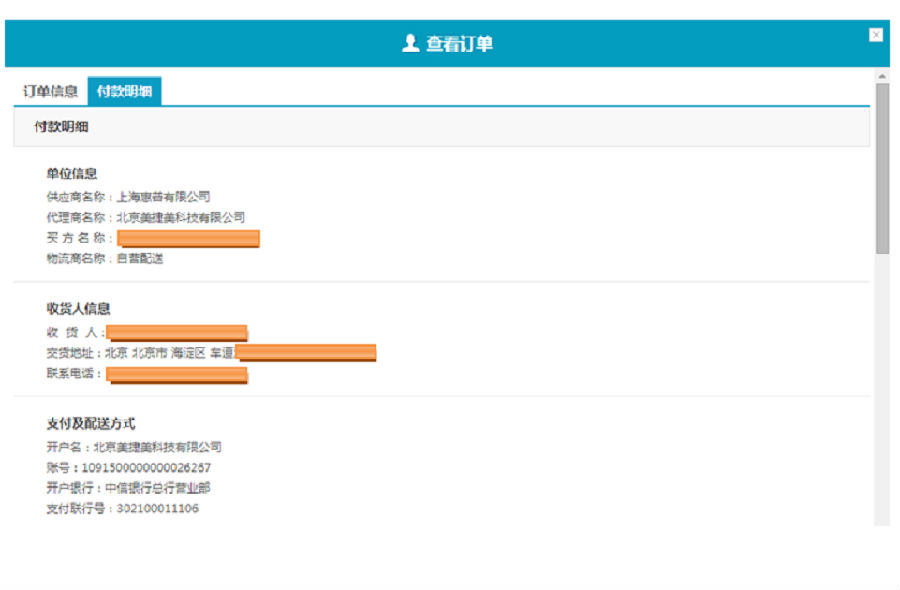
Task: Click the scrollbar up arrow
Action: point(882,75)
